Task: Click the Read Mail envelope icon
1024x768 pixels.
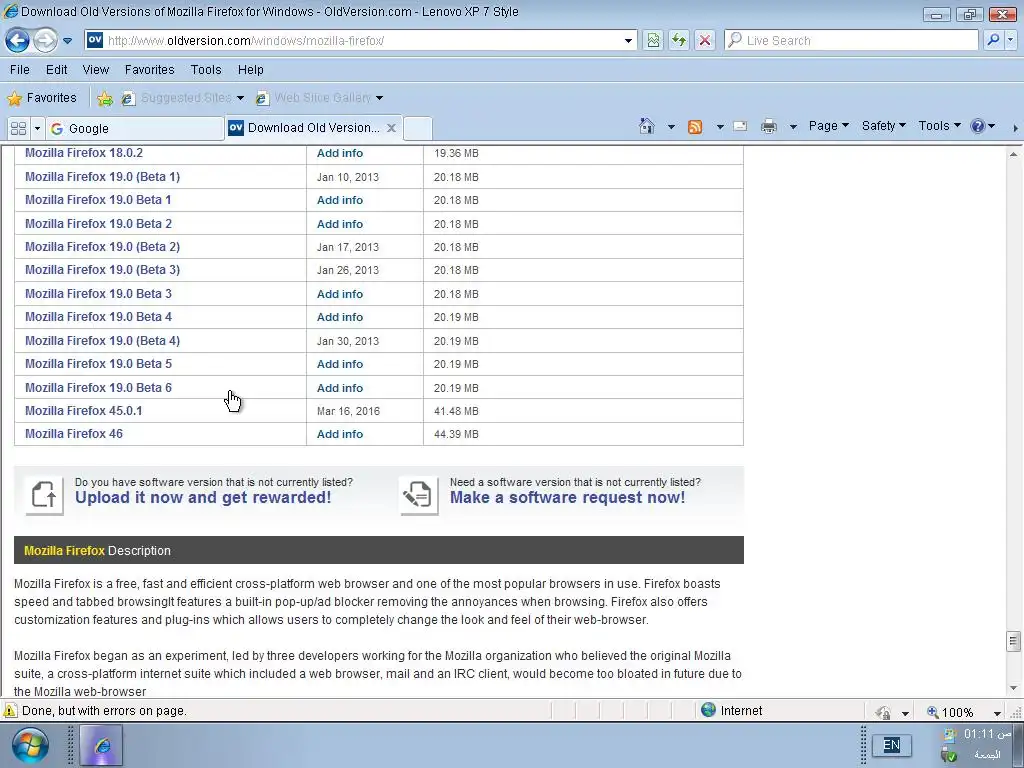Action: 740,126
